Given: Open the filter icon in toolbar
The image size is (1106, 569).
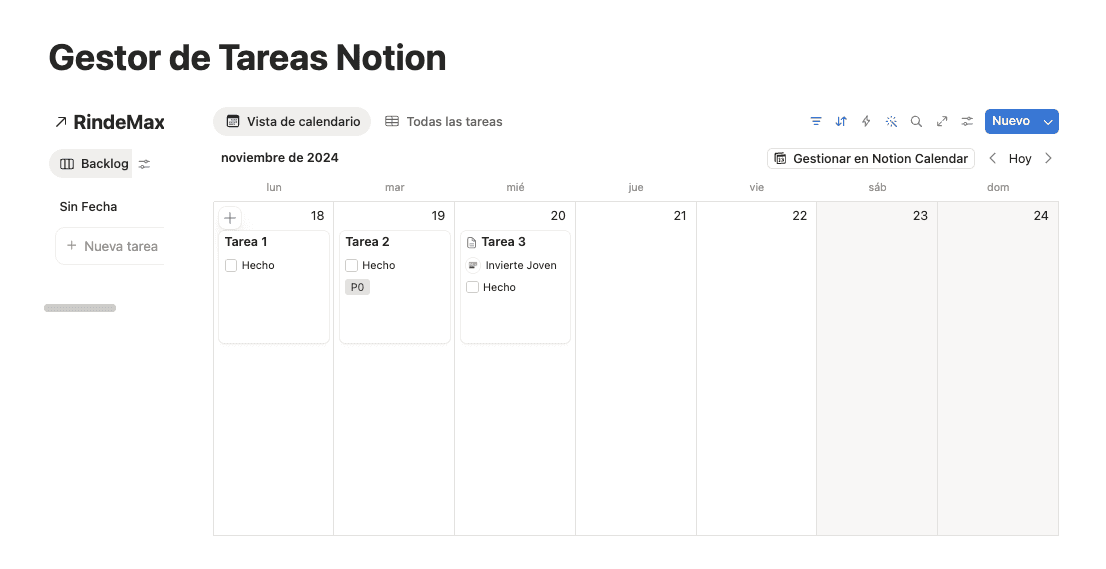Looking at the screenshot, I should [816, 121].
